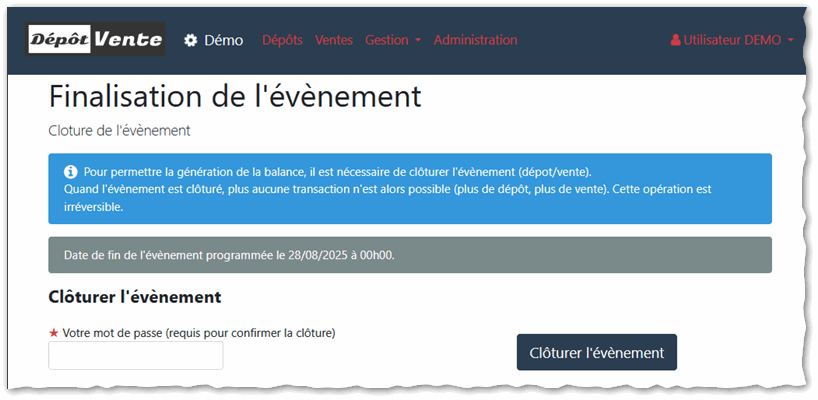Click the caret arrow next to Gestion
The height and width of the screenshot is (400, 818).
click(x=418, y=41)
